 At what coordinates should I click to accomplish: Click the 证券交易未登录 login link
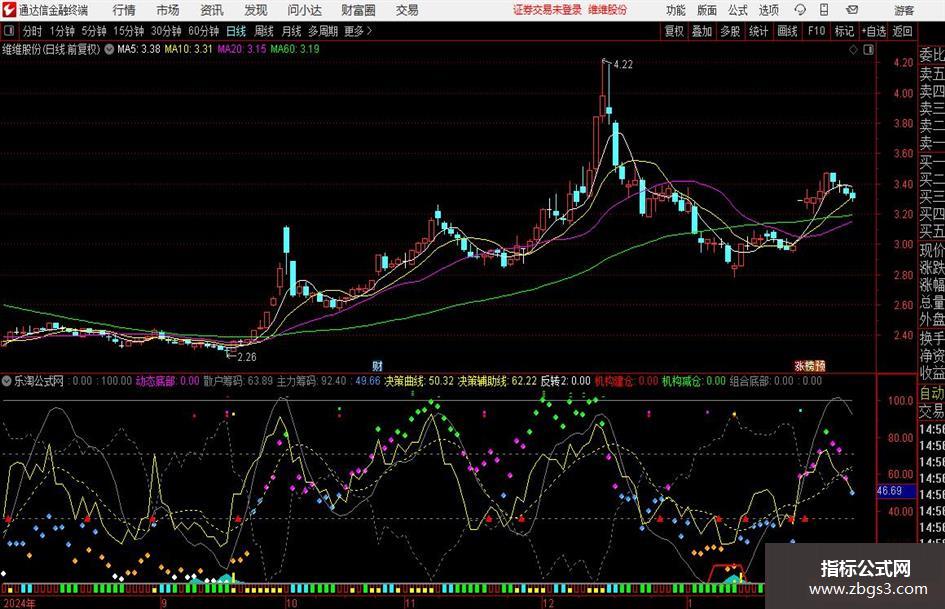547,10
